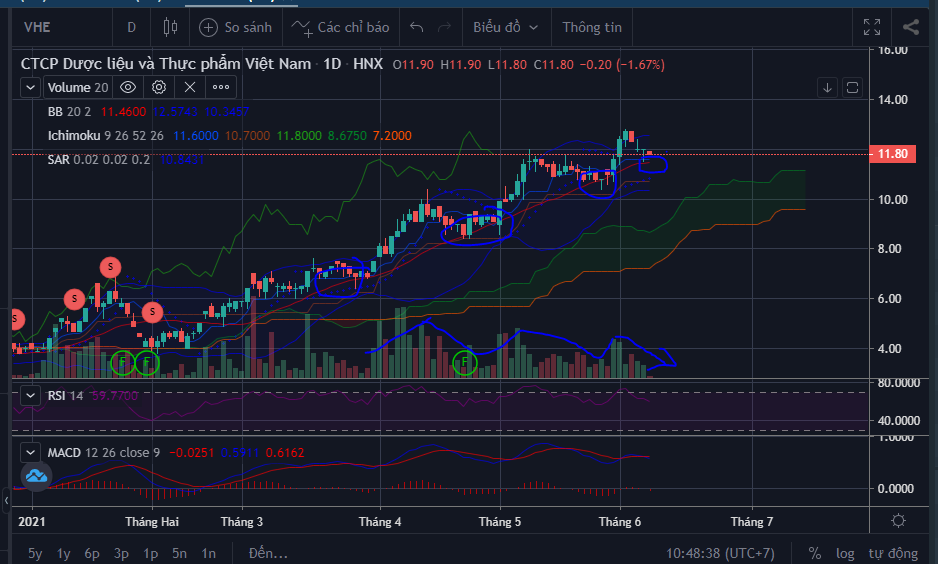Remove the Volume indicator with X

(188, 87)
